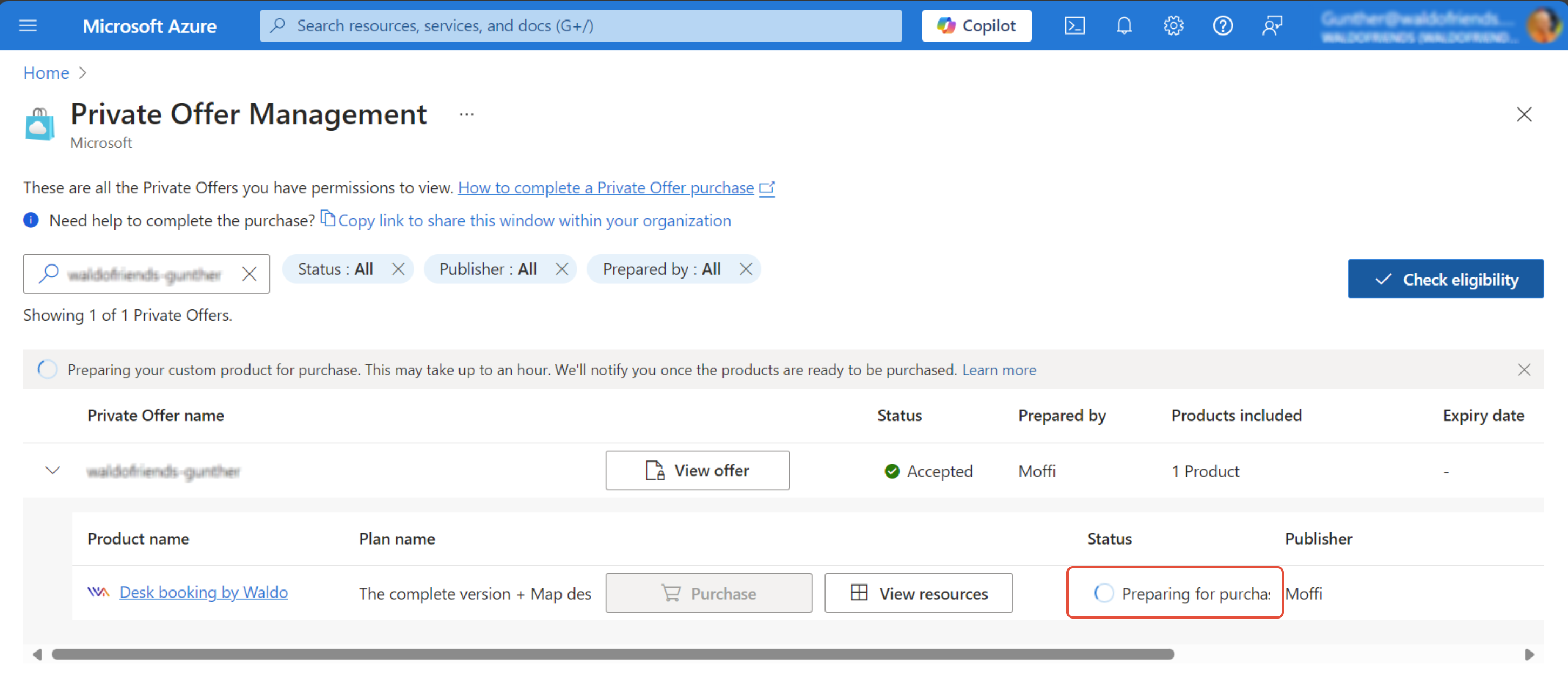
Task: Open the account profile avatar
Action: [x=1544, y=25]
